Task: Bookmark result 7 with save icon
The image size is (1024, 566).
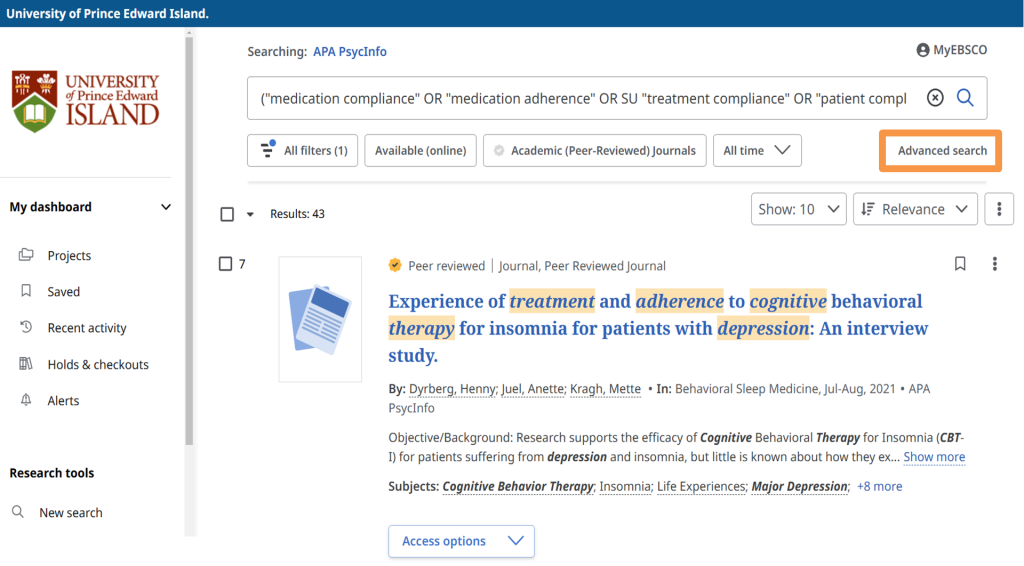Action: 960,264
